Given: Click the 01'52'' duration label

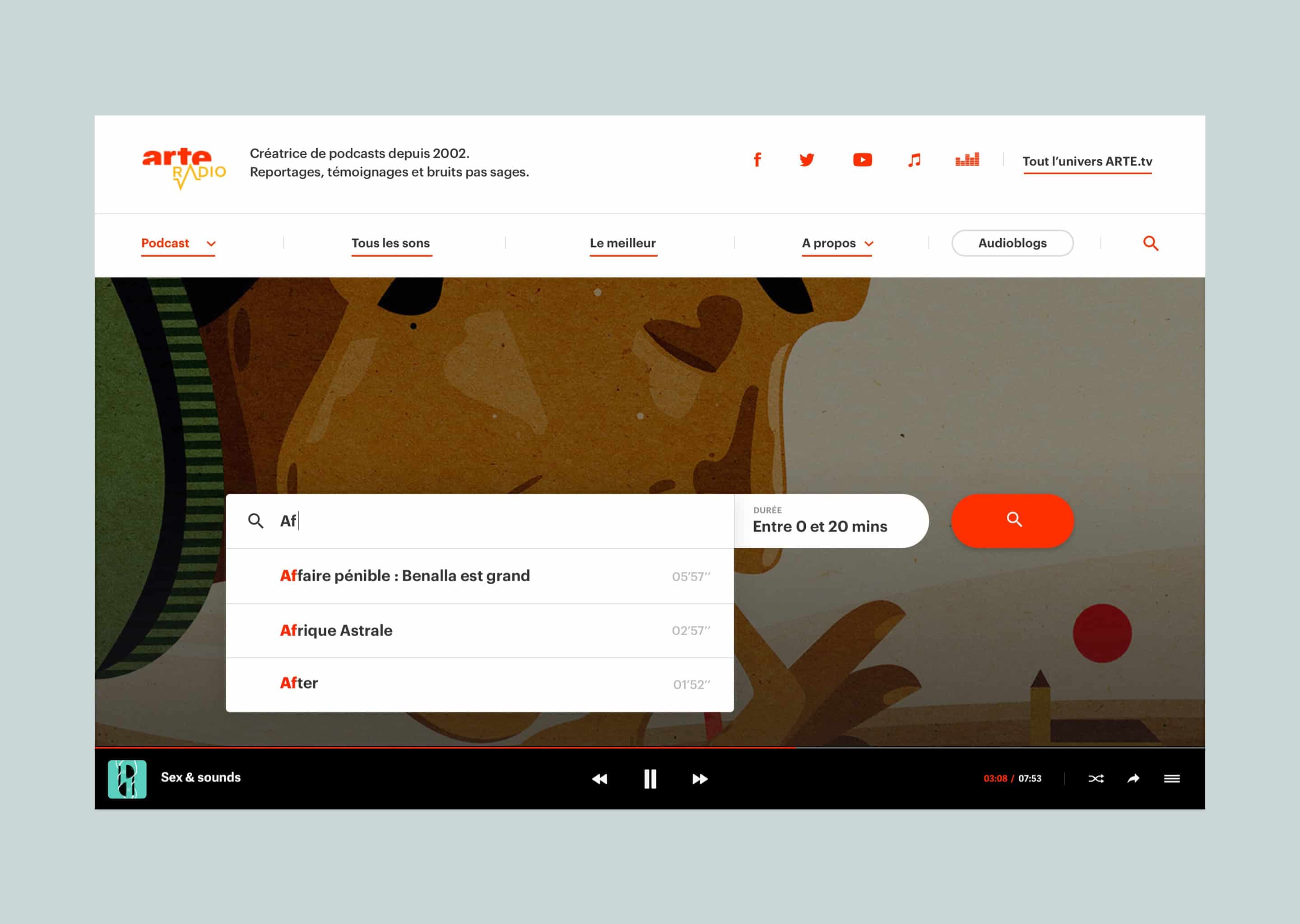Looking at the screenshot, I should 692,684.
